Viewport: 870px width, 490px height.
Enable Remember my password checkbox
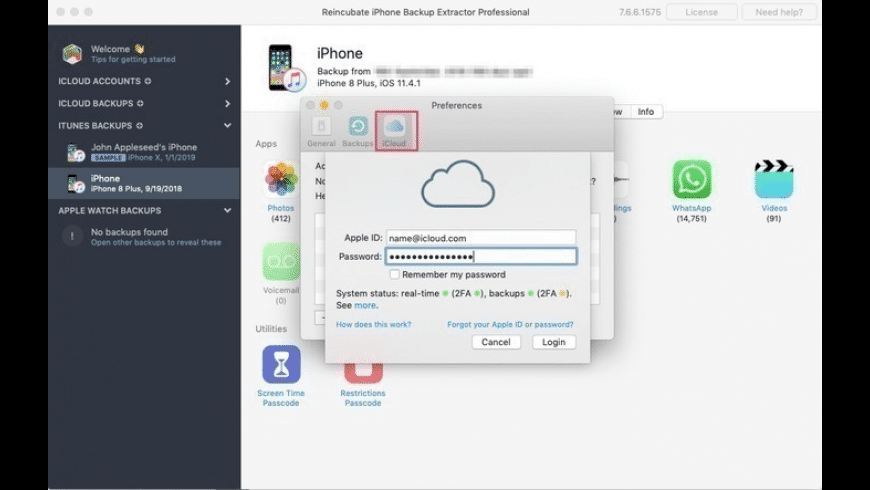pyautogui.click(x=394, y=274)
